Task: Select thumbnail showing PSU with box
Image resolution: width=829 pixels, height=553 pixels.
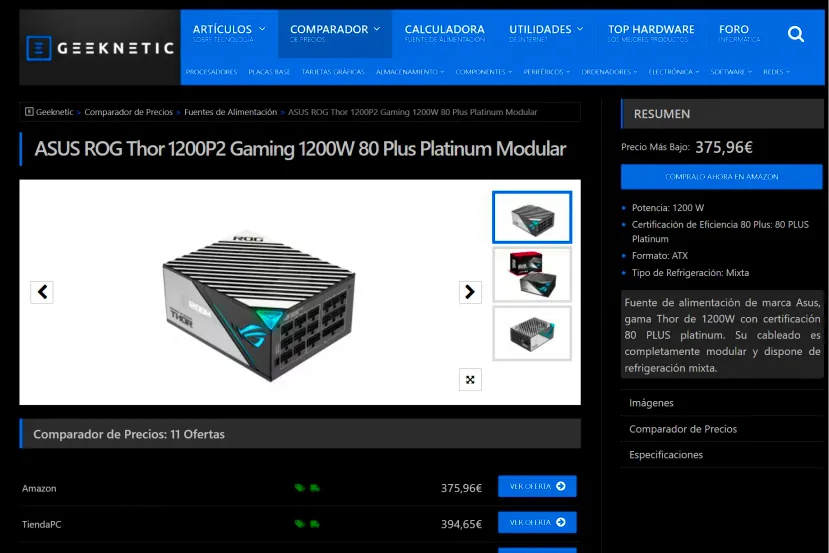Action: pyautogui.click(x=532, y=275)
